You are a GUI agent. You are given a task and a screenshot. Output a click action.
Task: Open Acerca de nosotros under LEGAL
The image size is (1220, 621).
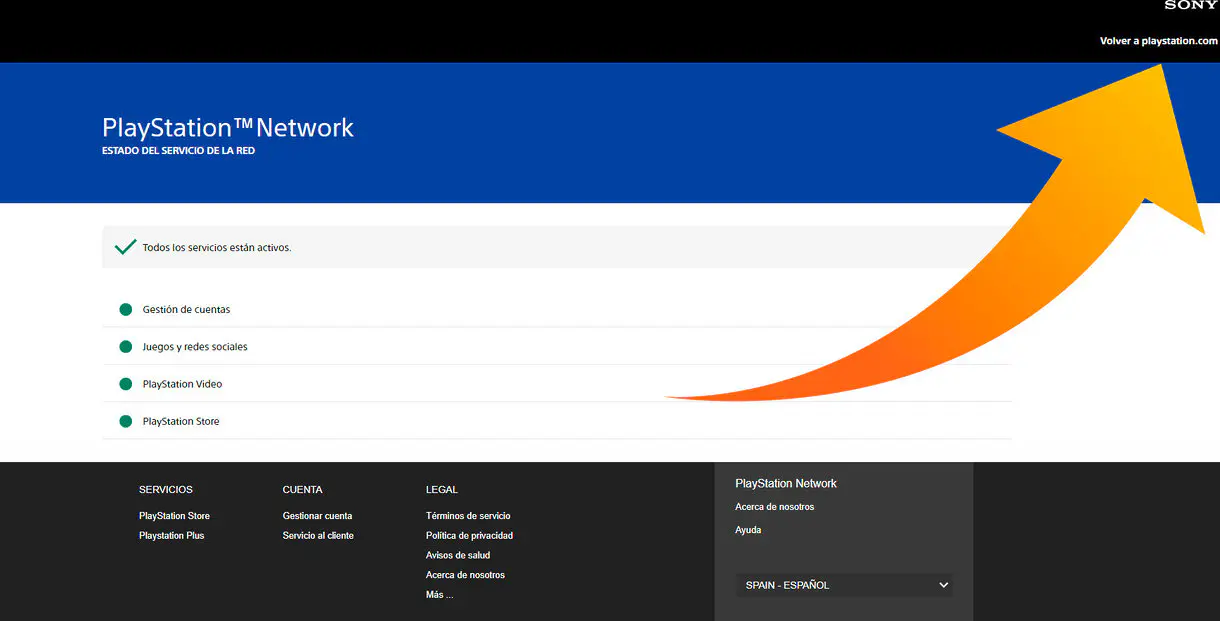coord(465,575)
